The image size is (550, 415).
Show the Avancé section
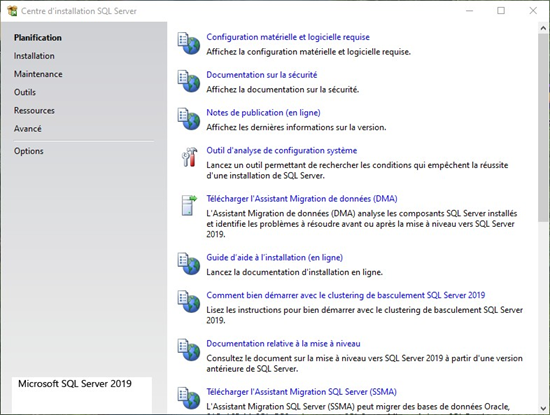point(27,129)
